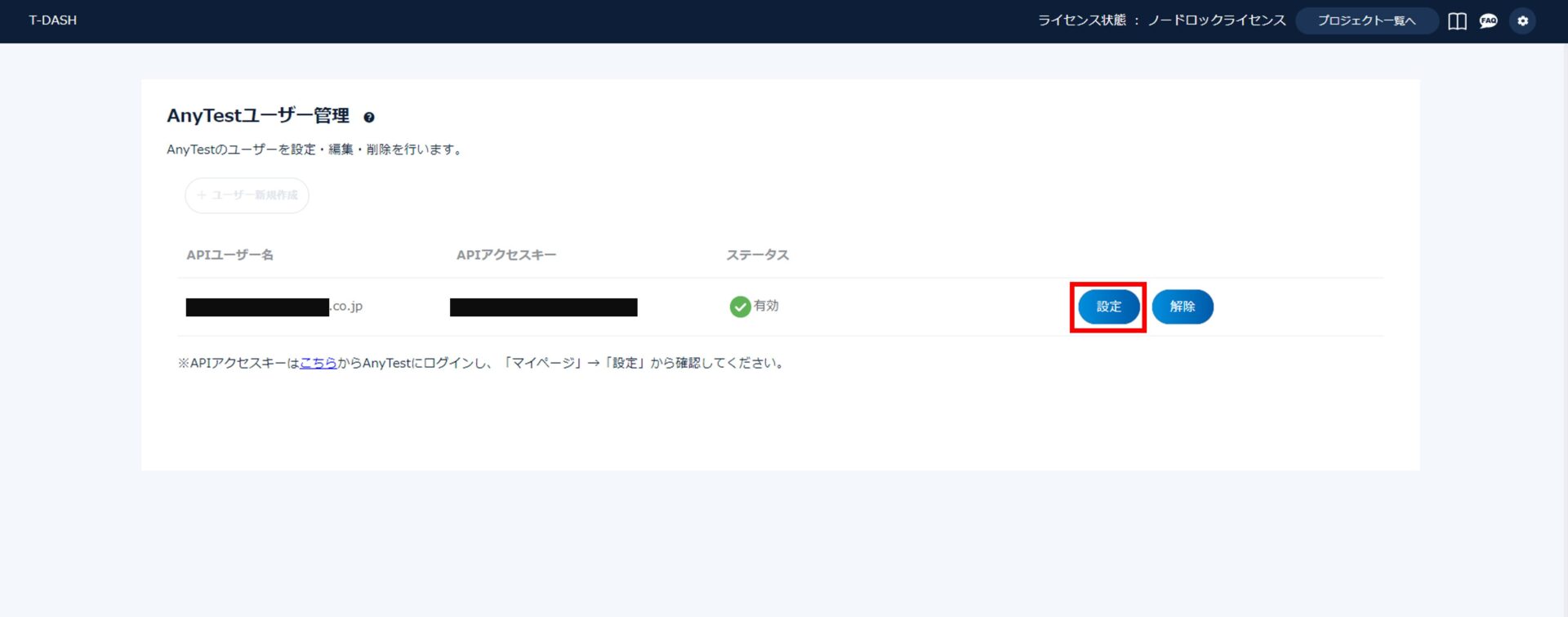
Task: Click the green checkmark status icon
Action: (740, 306)
